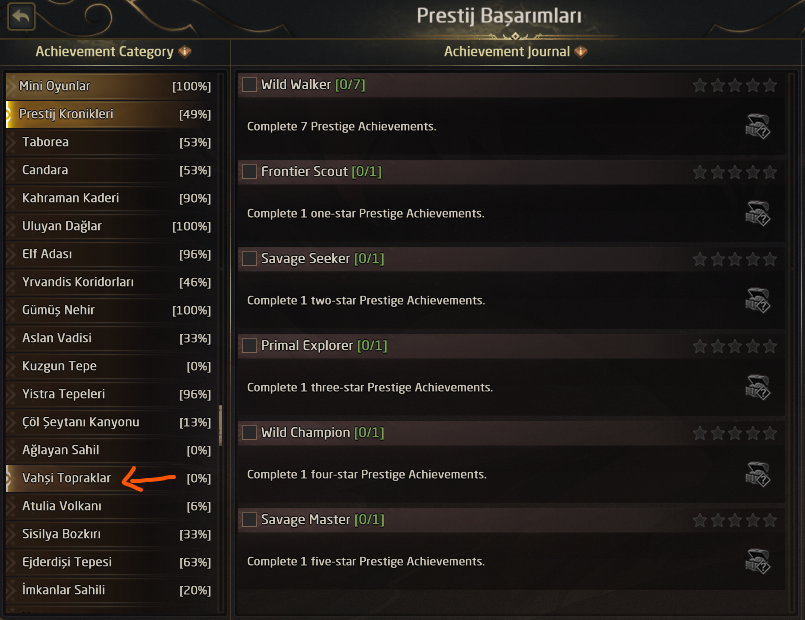The height and width of the screenshot is (620, 805).
Task: Expand the Mini Oyunlar category
Action: tap(11, 86)
